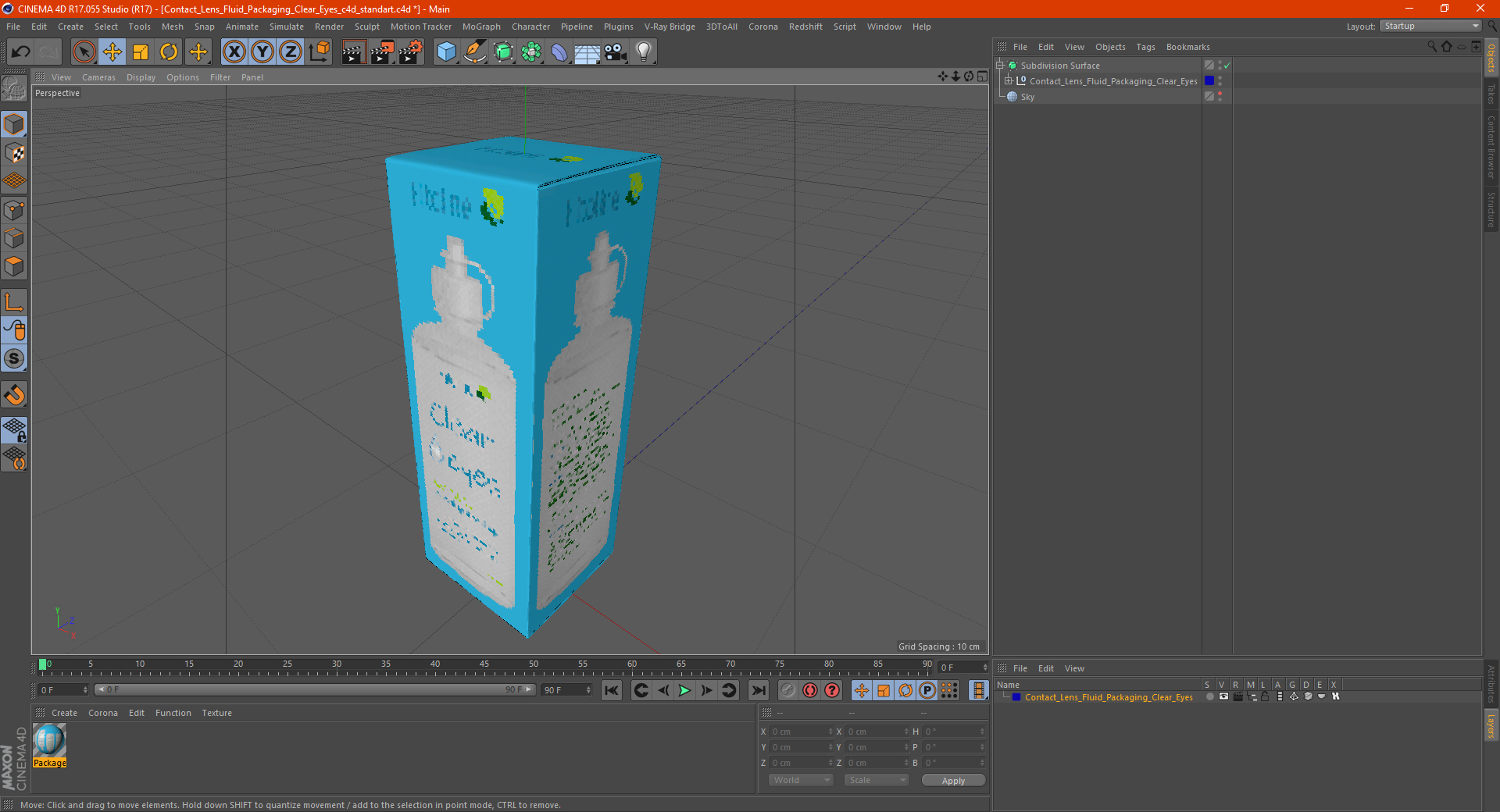
Task: Activate the Move tool in top toolbar
Action: tap(112, 52)
